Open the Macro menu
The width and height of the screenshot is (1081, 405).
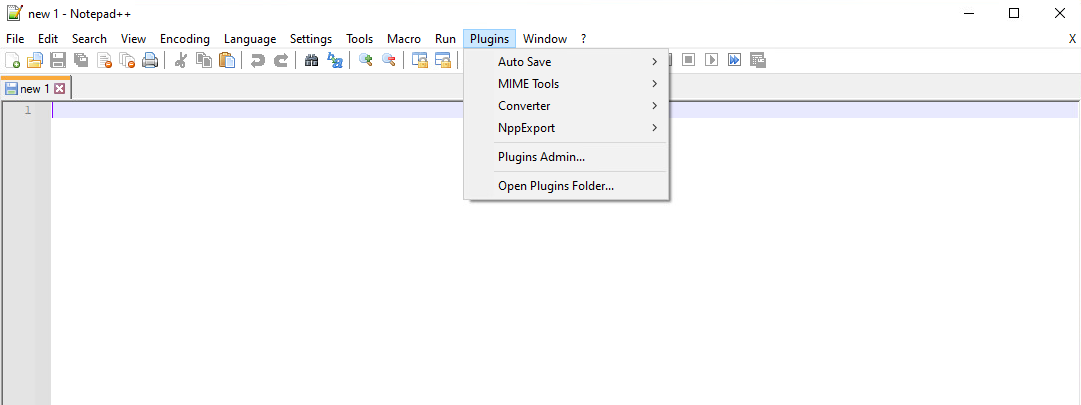(x=404, y=39)
